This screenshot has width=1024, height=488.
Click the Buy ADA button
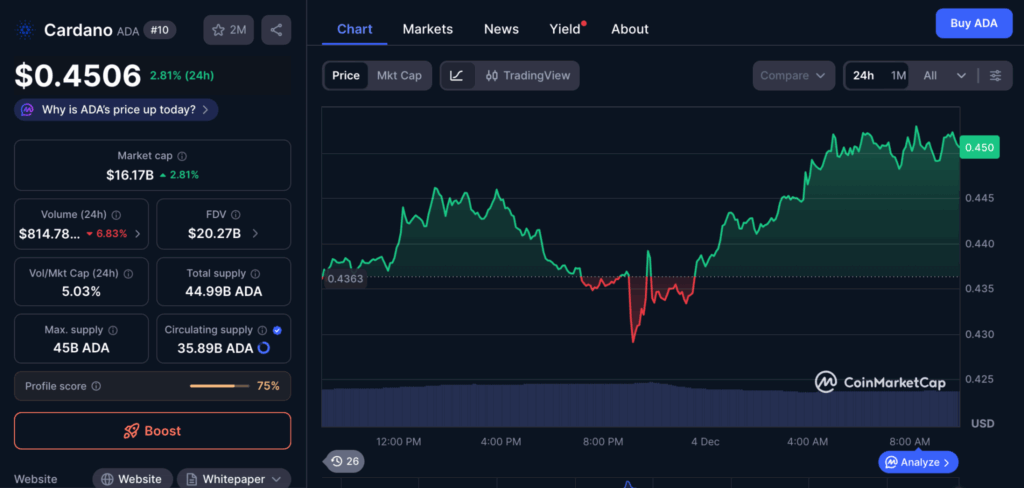[x=973, y=23]
